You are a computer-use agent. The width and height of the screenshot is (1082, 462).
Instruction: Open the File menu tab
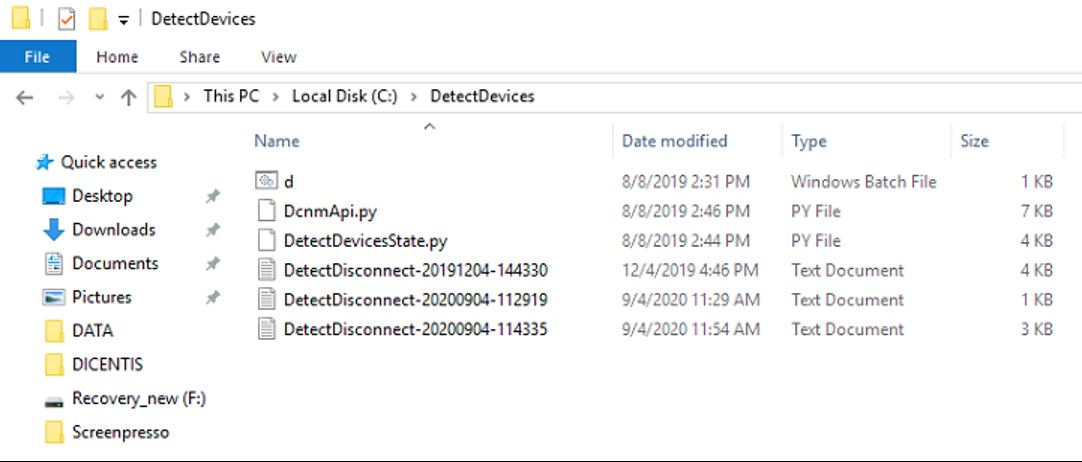(x=37, y=57)
